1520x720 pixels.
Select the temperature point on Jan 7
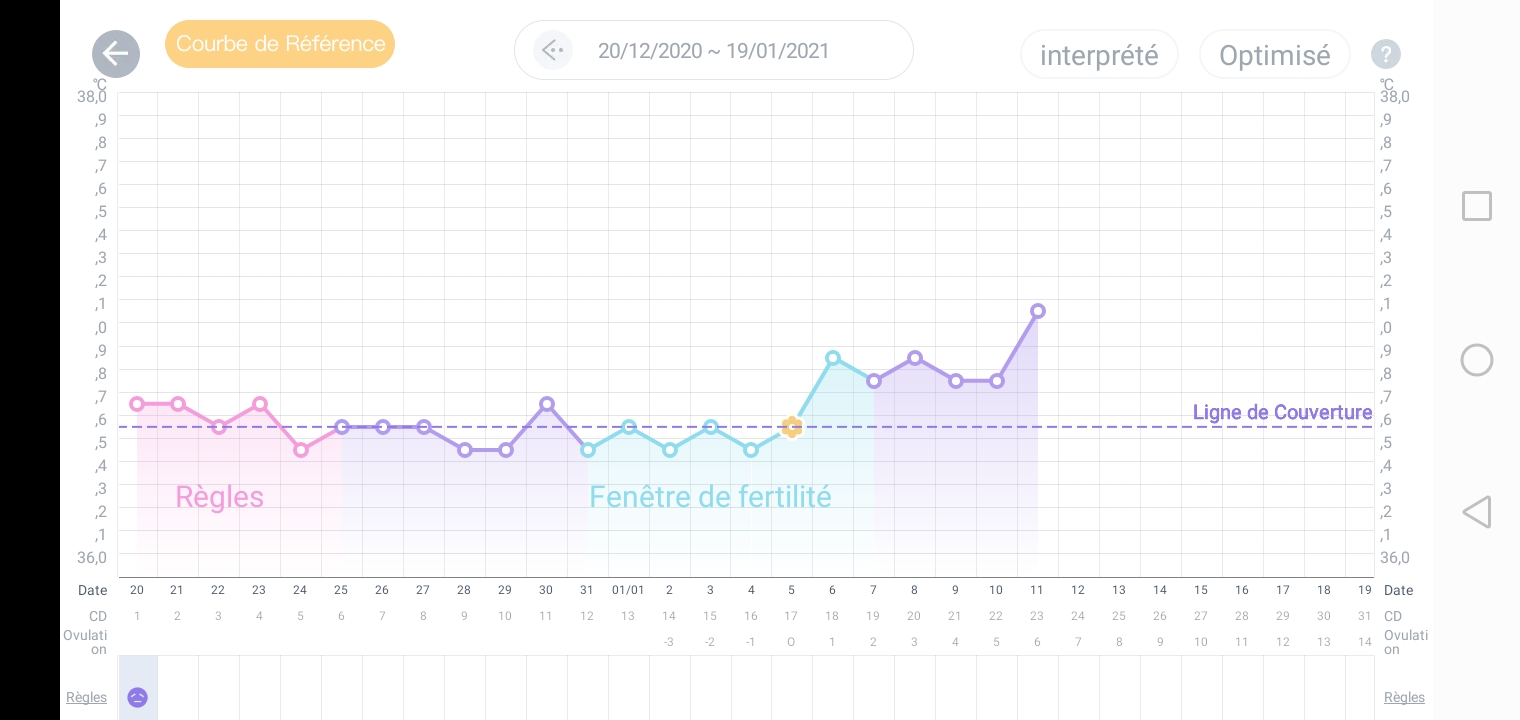(874, 381)
